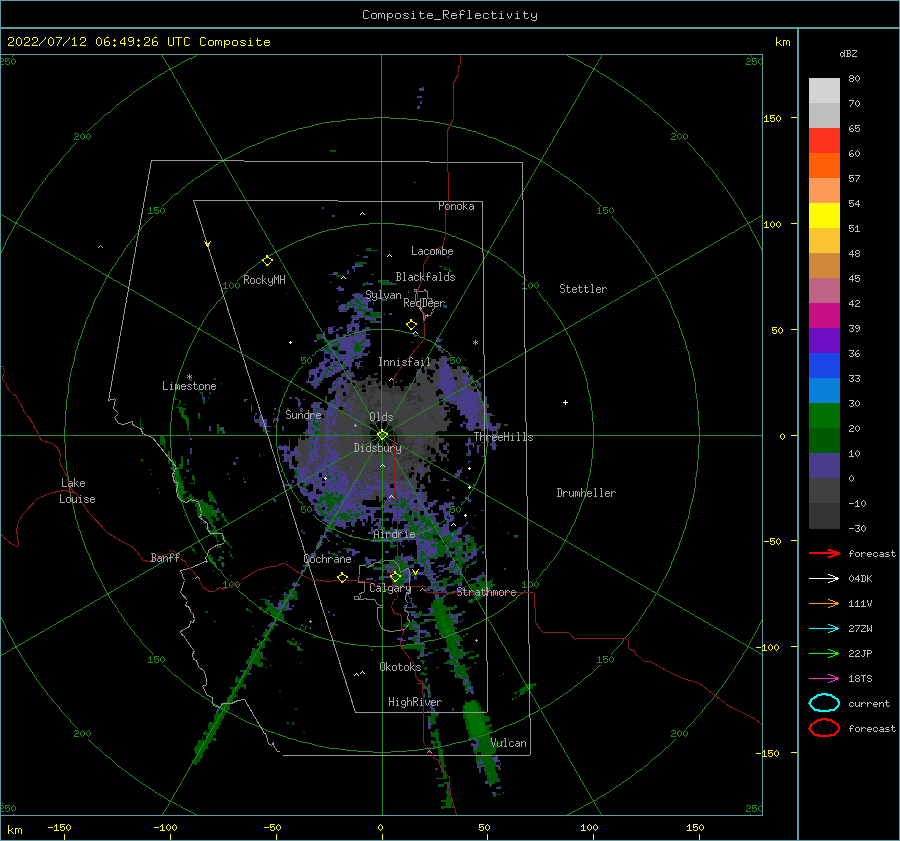
Task: Click the Lake Louise label
Action: point(77,491)
